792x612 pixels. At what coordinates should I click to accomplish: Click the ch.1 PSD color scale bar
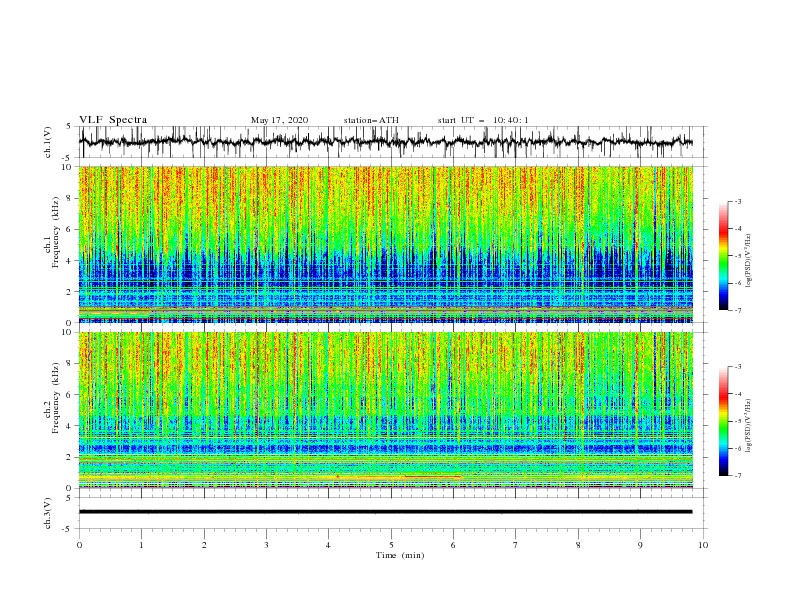coord(723,256)
